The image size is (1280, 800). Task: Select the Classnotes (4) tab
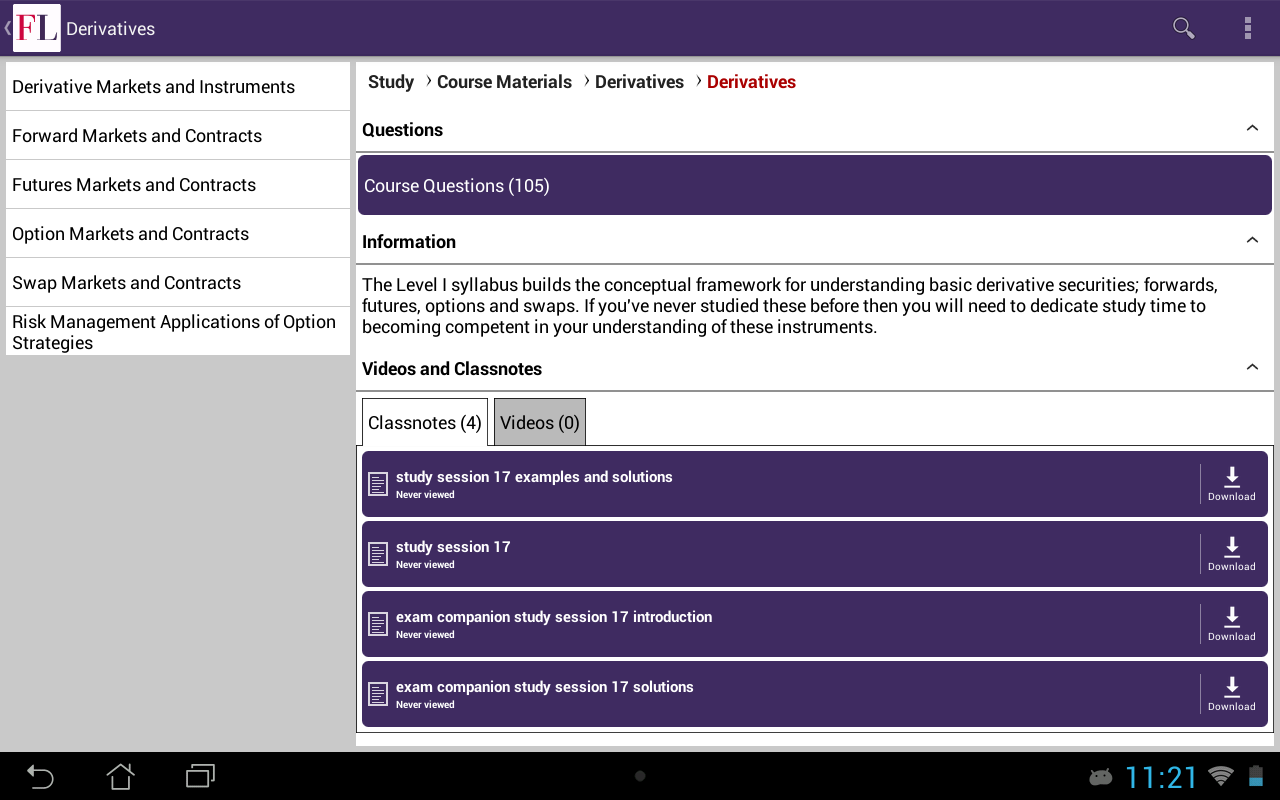pos(424,423)
